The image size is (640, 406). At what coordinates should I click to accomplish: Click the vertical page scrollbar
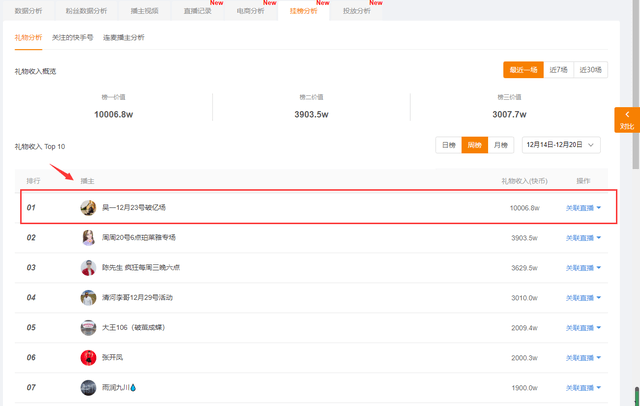tap(636, 84)
